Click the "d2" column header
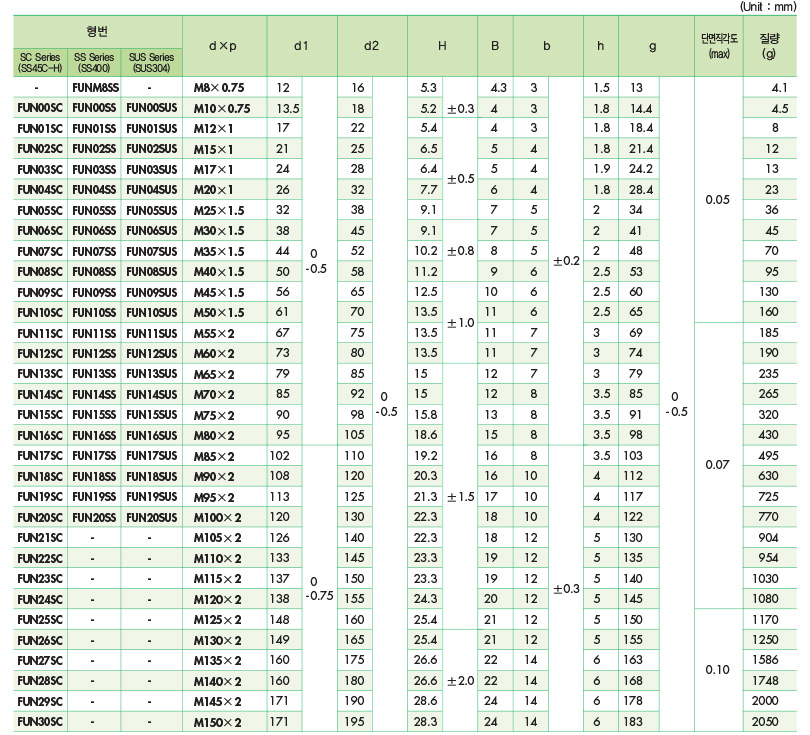Image resolution: width=810 pixels, height=735 pixels. pos(372,46)
